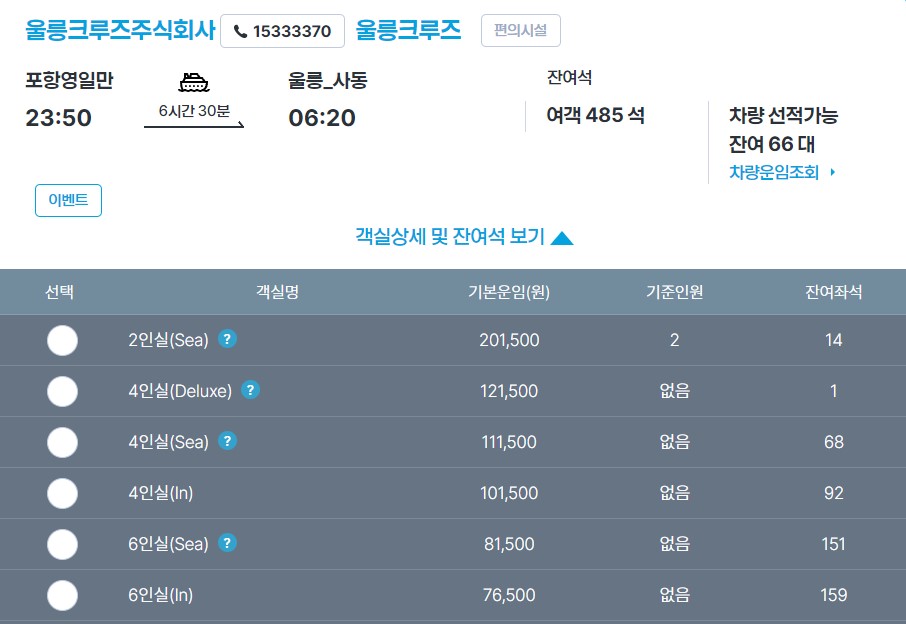Click the 이벤트 button
Image resolution: width=906 pixels, height=624 pixels.
coord(68,200)
